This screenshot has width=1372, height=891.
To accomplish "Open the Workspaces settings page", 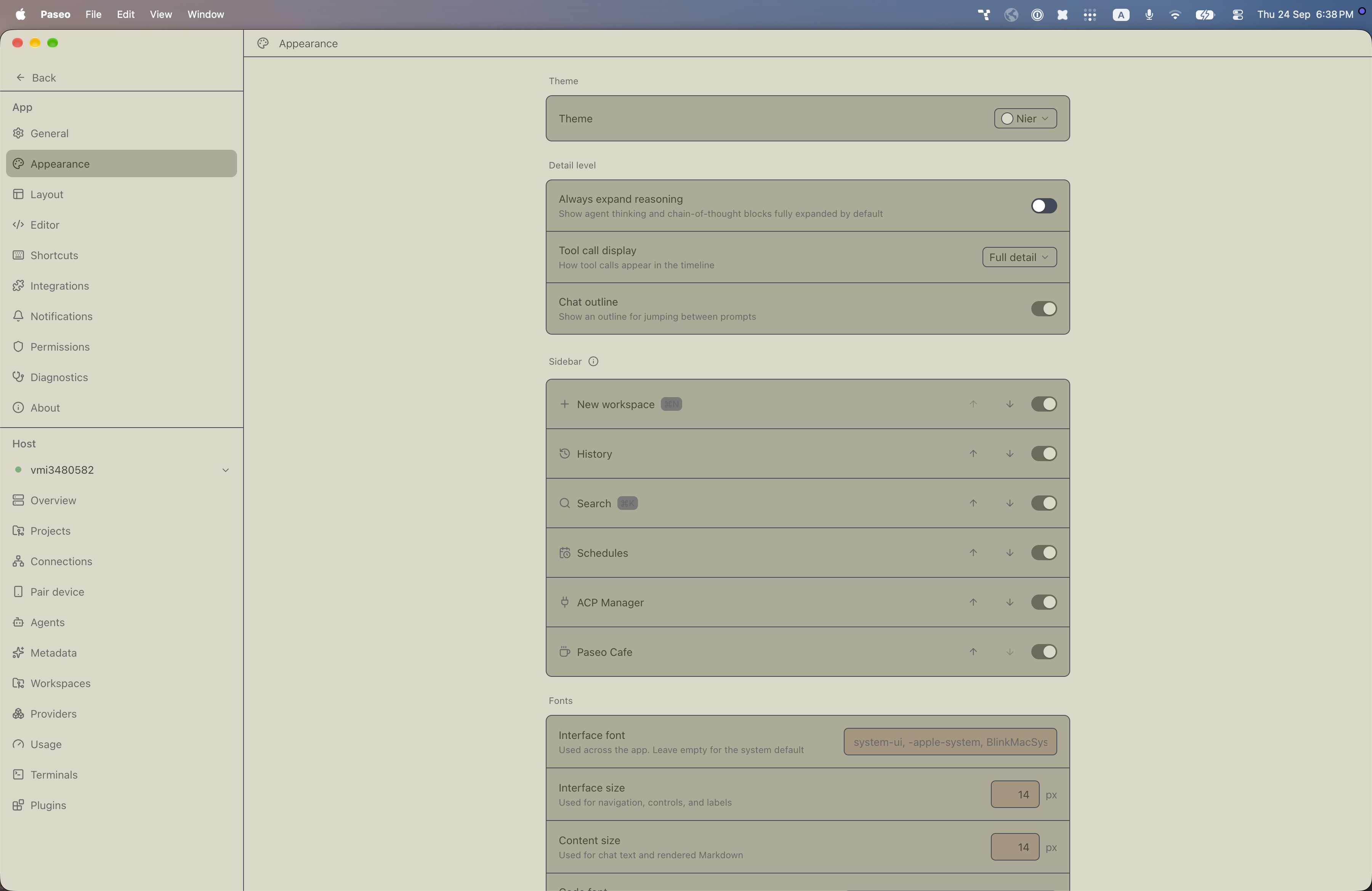I will coord(122,684).
